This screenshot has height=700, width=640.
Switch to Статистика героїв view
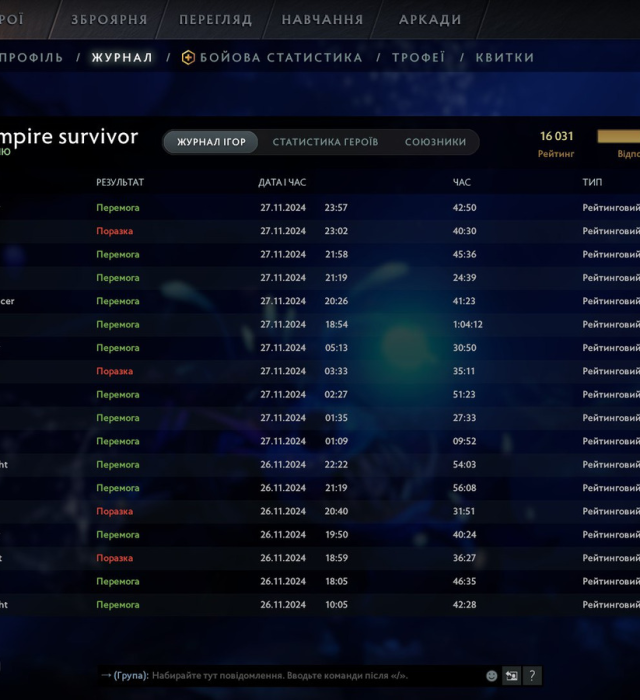click(x=325, y=142)
